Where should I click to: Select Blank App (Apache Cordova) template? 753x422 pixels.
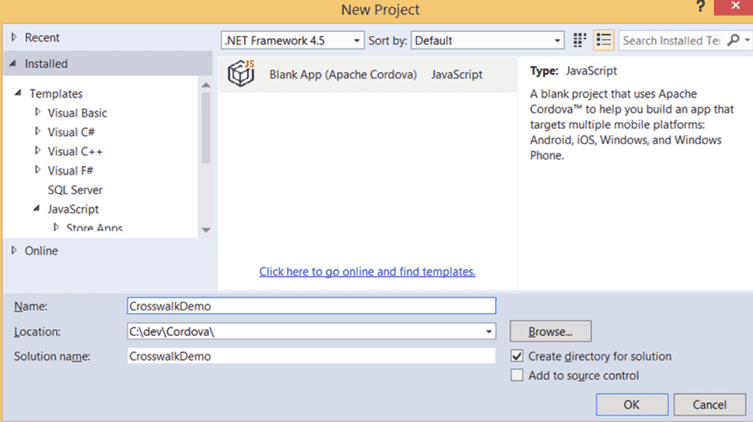coord(368,74)
